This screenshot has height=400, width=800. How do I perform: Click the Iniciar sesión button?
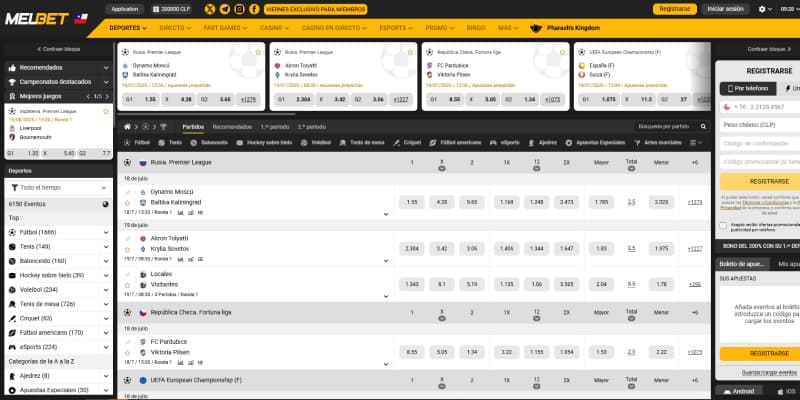723,8
